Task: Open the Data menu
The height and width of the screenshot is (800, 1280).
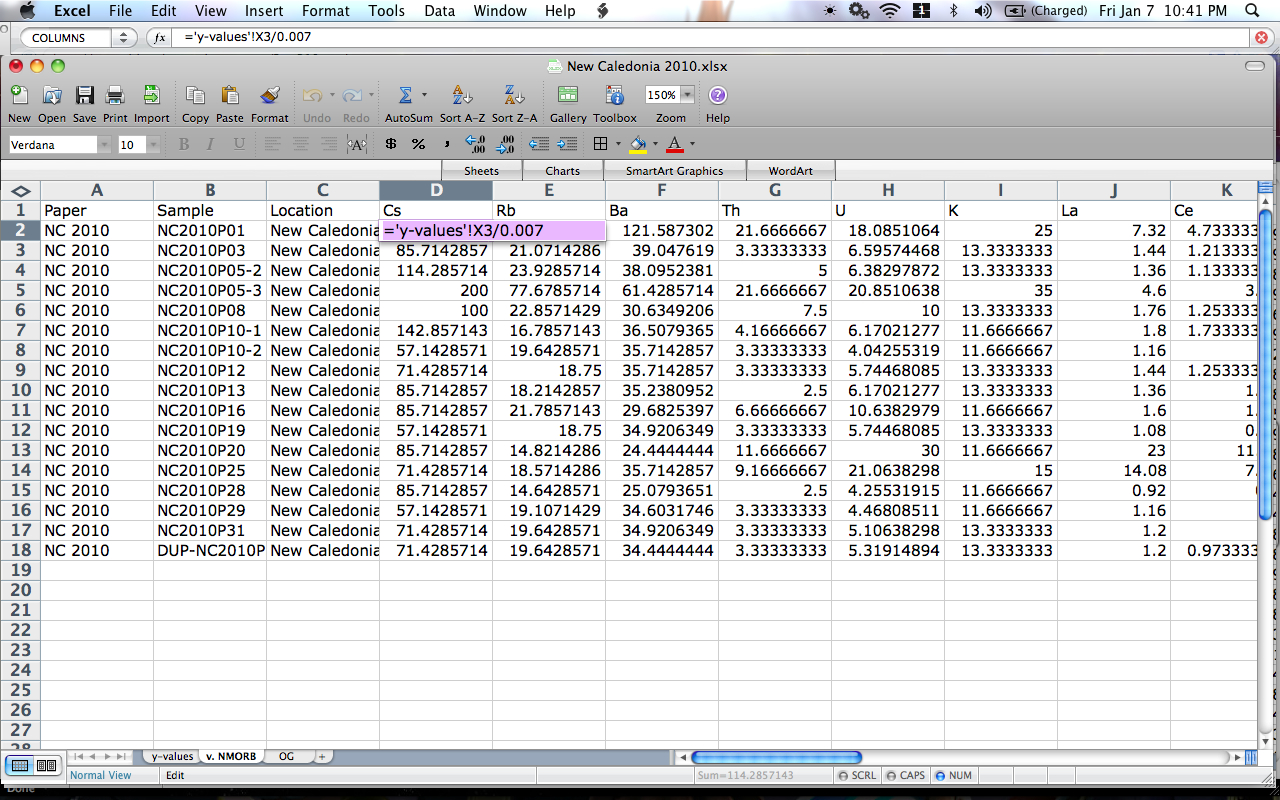Action: click(x=439, y=11)
